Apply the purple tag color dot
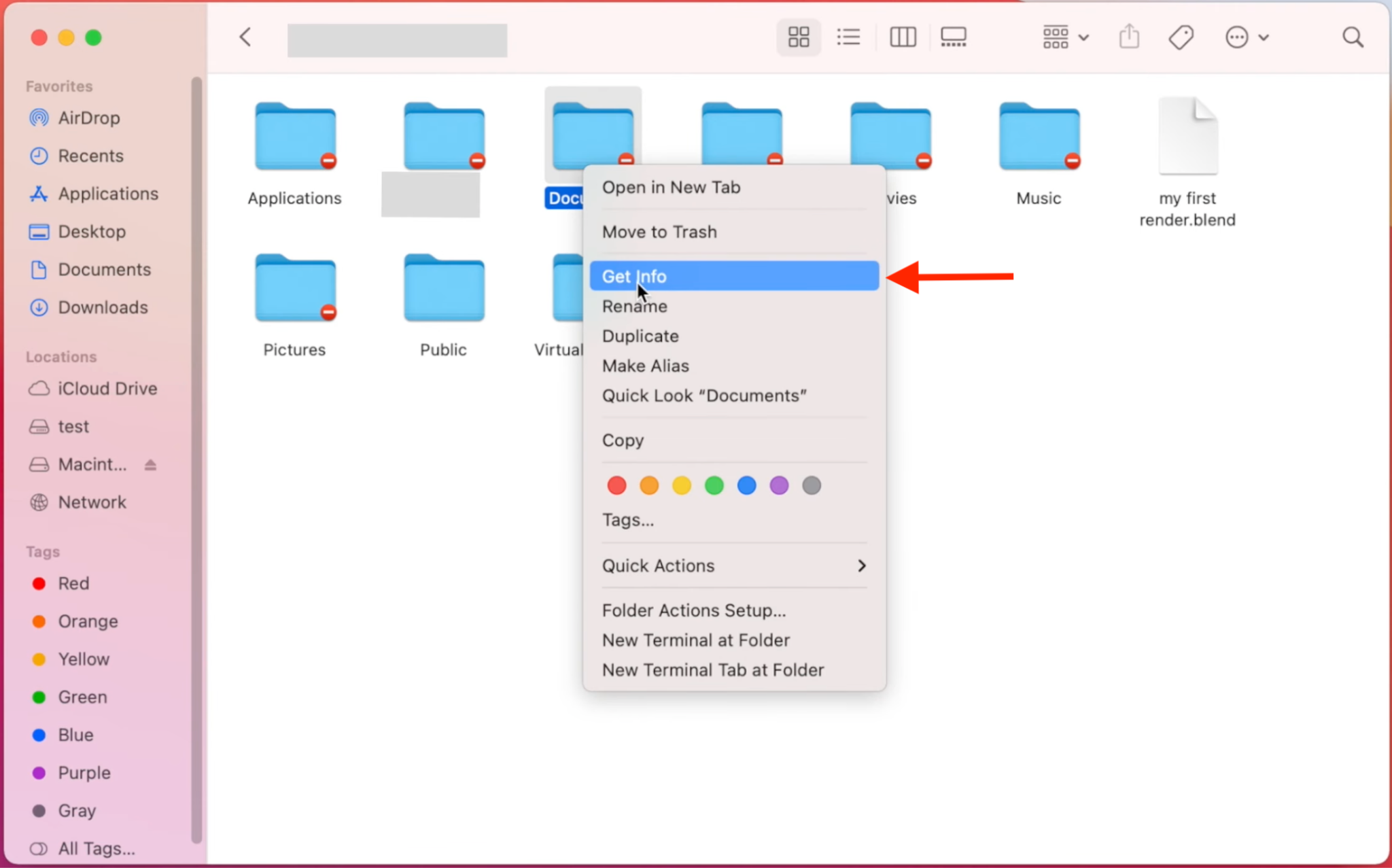Image resolution: width=1392 pixels, height=868 pixels. click(x=779, y=485)
